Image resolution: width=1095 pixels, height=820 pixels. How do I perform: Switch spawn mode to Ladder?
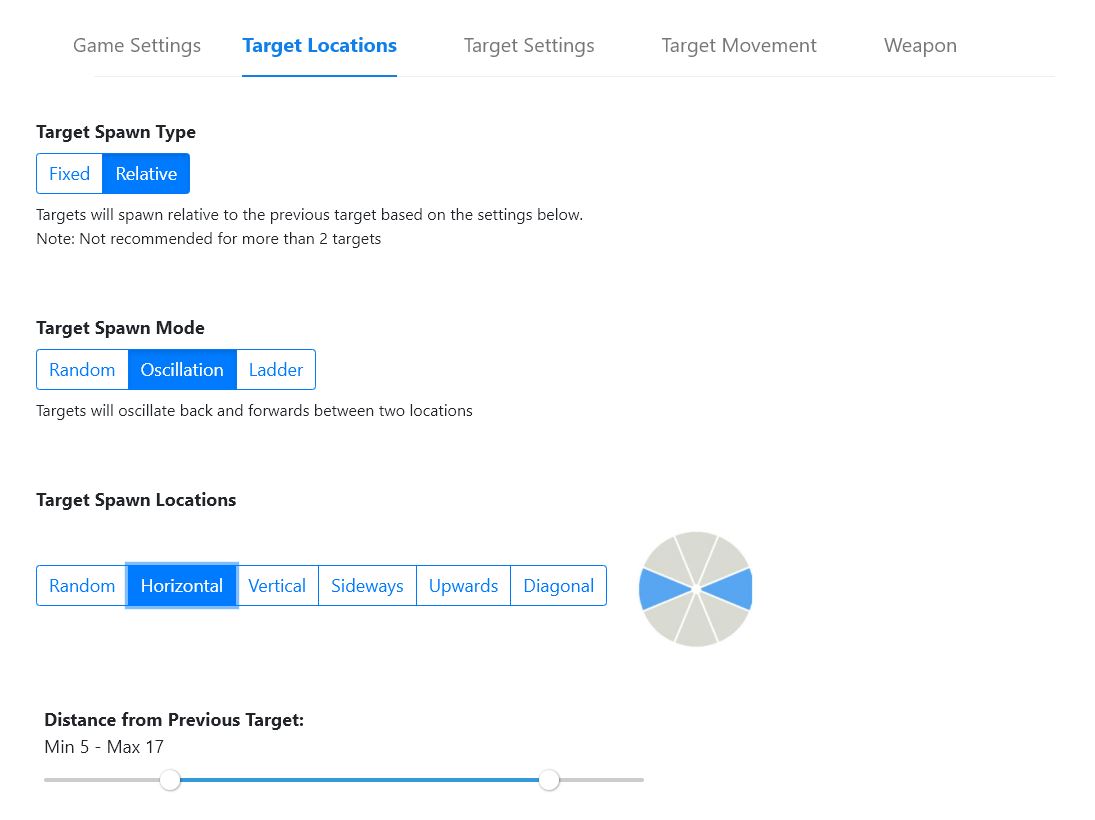pyautogui.click(x=276, y=370)
